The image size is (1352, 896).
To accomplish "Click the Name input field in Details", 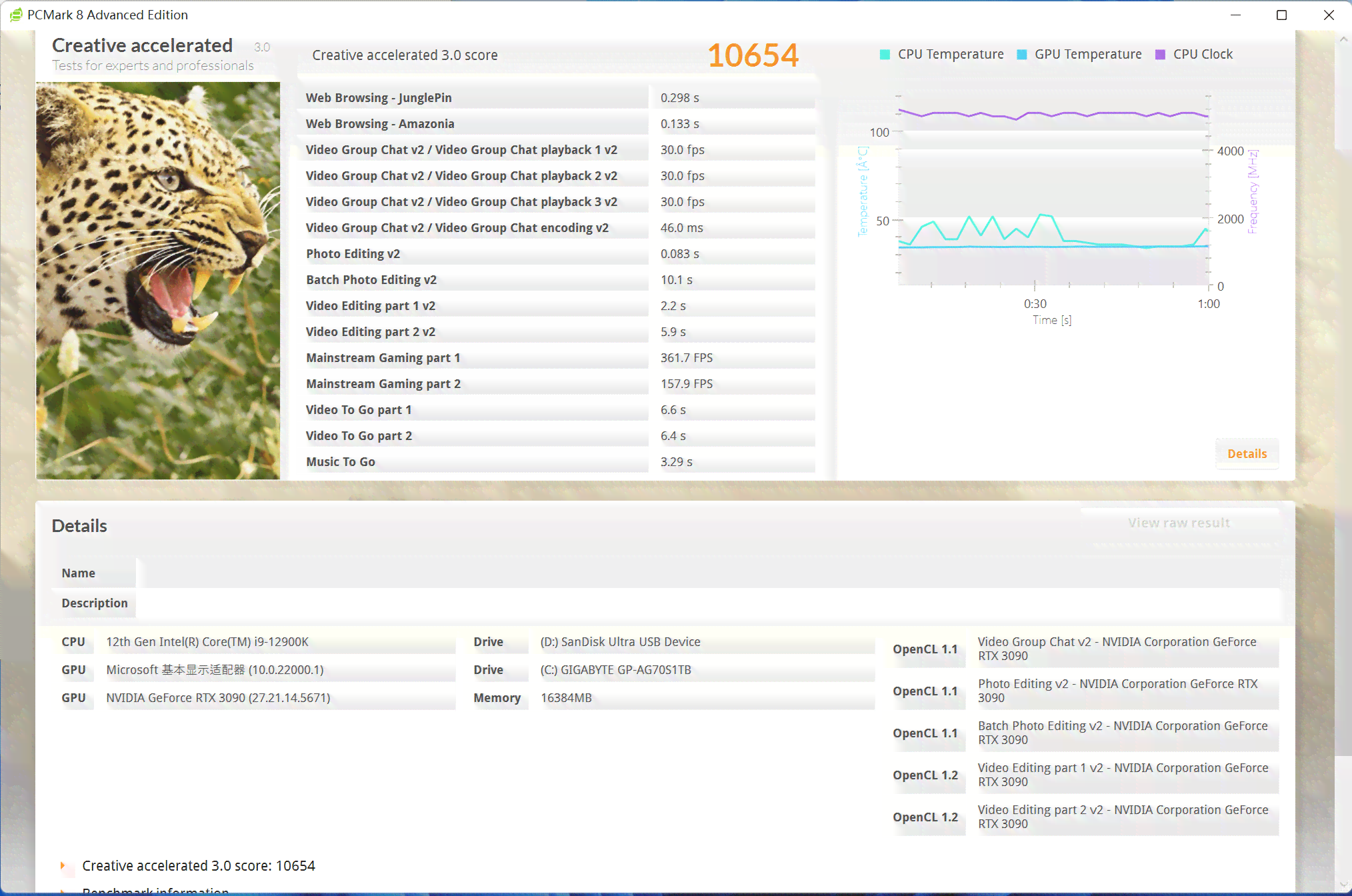I will click(708, 573).
